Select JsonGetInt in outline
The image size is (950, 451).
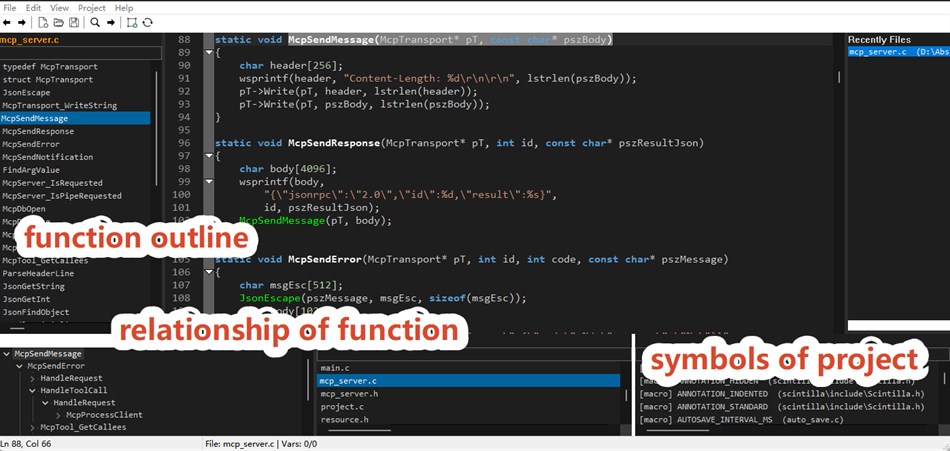(27, 299)
